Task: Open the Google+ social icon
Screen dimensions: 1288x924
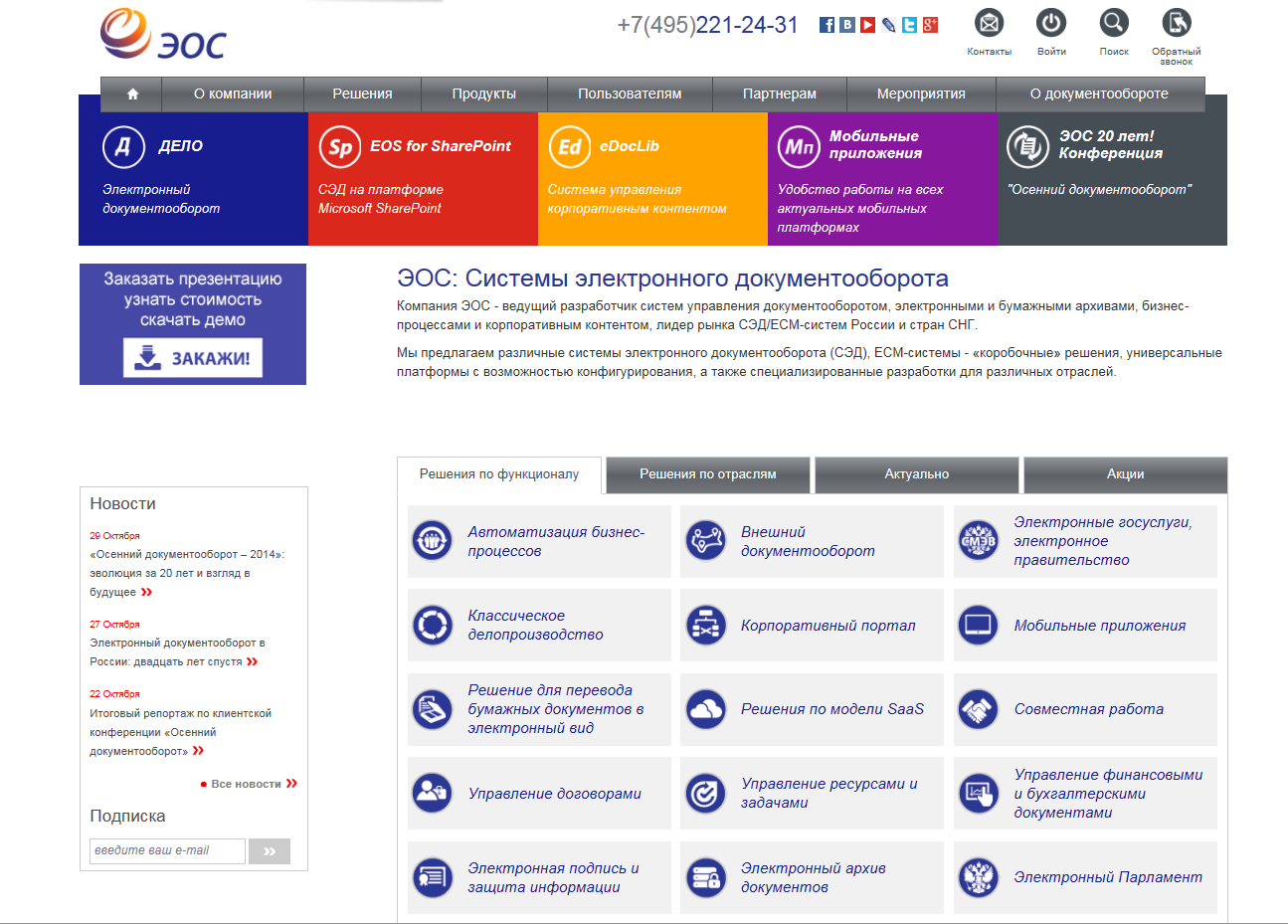Action: click(931, 25)
